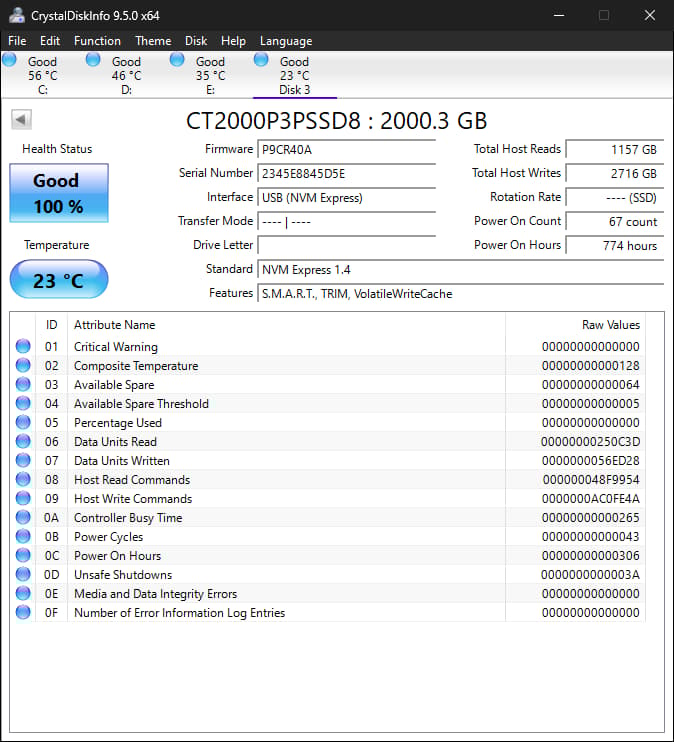Viewport: 674px width, 742px height.
Task: Click raw value 0000000AC0FE4A
Action: coord(590,499)
